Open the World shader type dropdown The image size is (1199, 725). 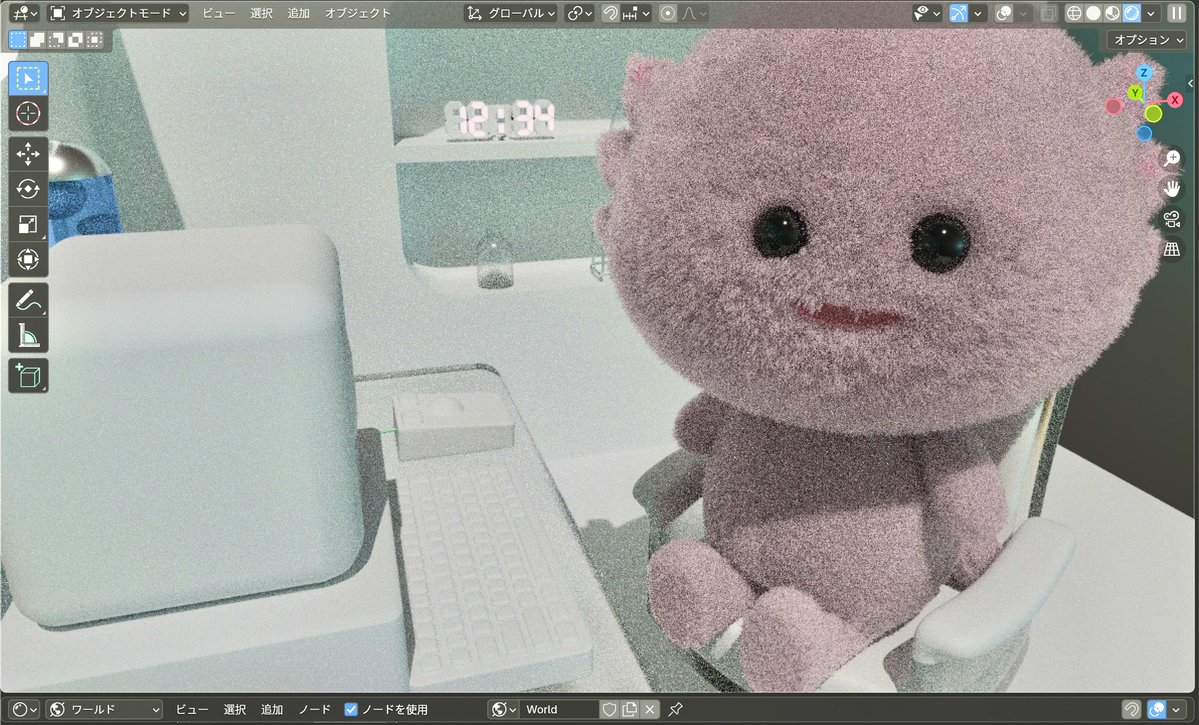[104, 710]
